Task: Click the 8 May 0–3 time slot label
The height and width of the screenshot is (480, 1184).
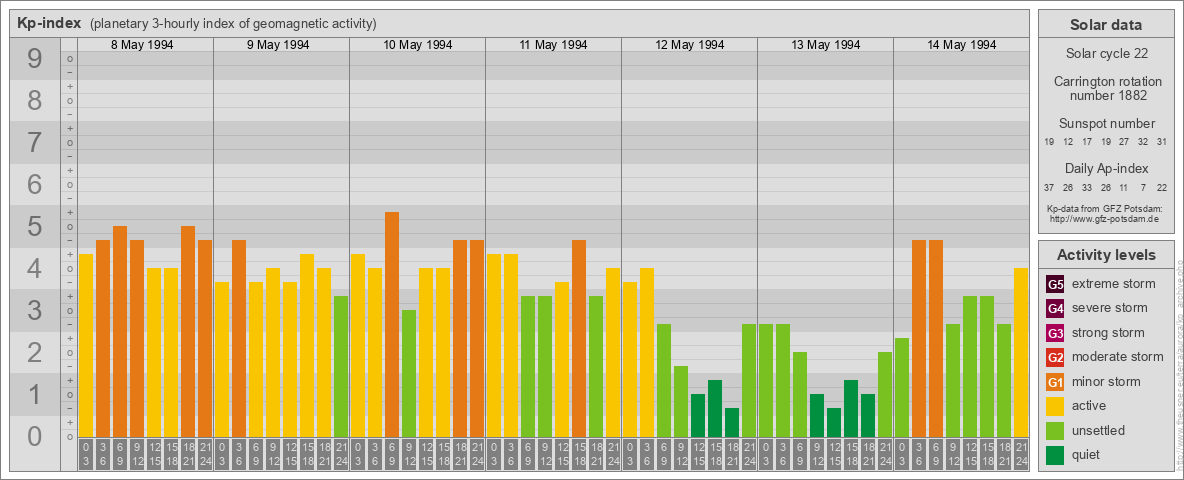Action: pyautogui.click(x=86, y=454)
